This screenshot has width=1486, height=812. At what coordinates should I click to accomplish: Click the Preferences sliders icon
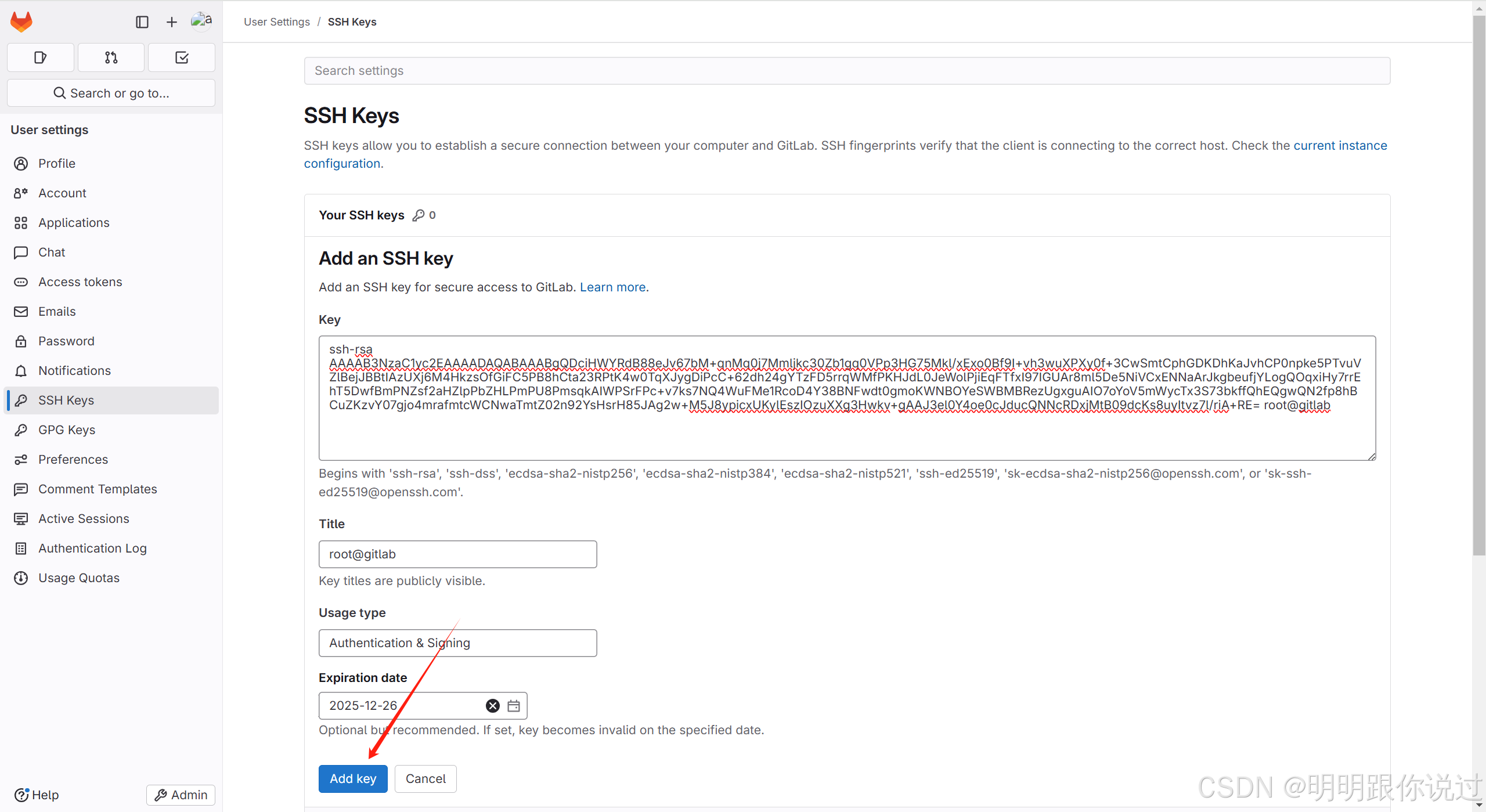point(21,460)
